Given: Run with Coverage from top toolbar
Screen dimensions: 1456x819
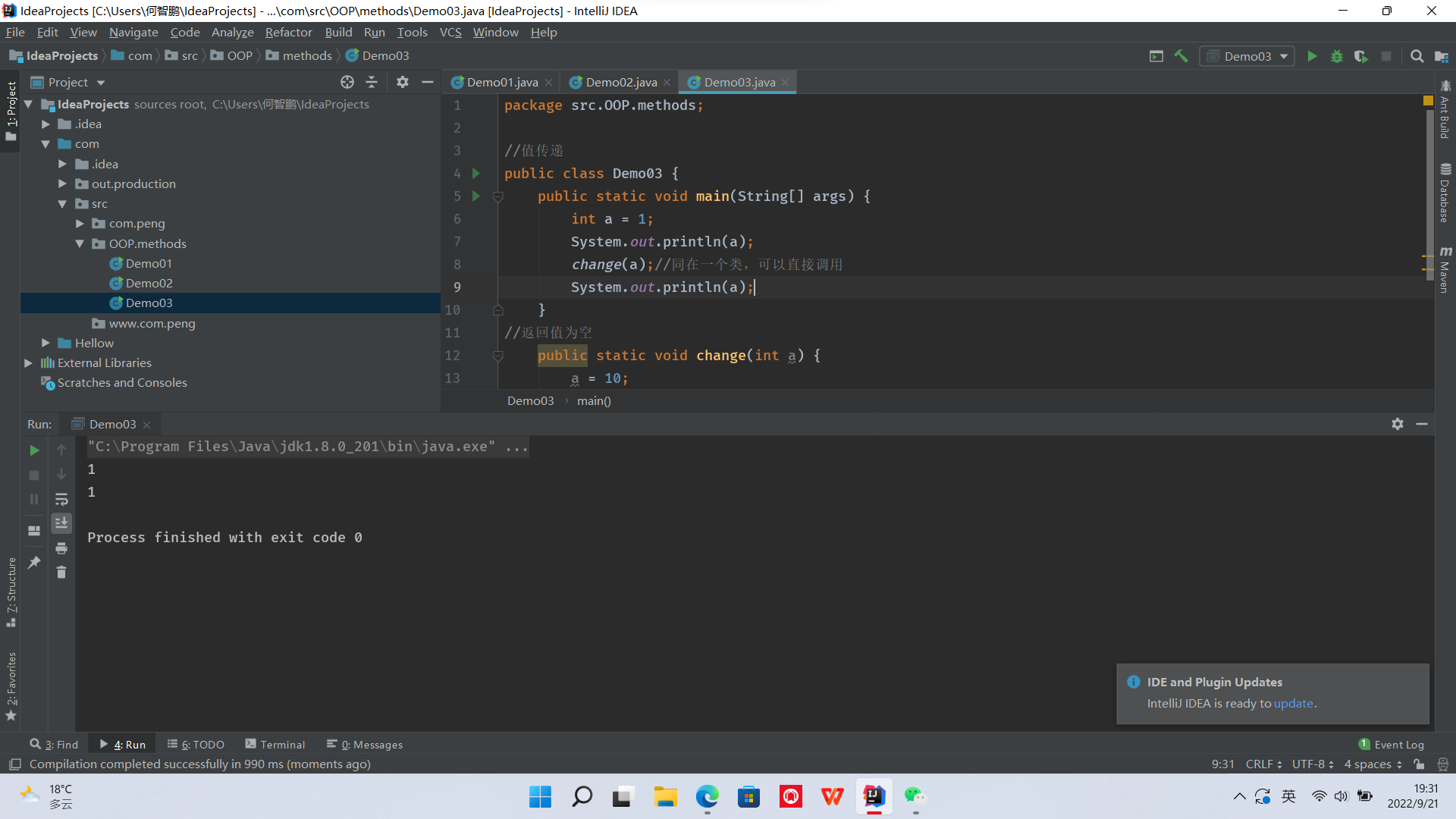Looking at the screenshot, I should point(1361,56).
